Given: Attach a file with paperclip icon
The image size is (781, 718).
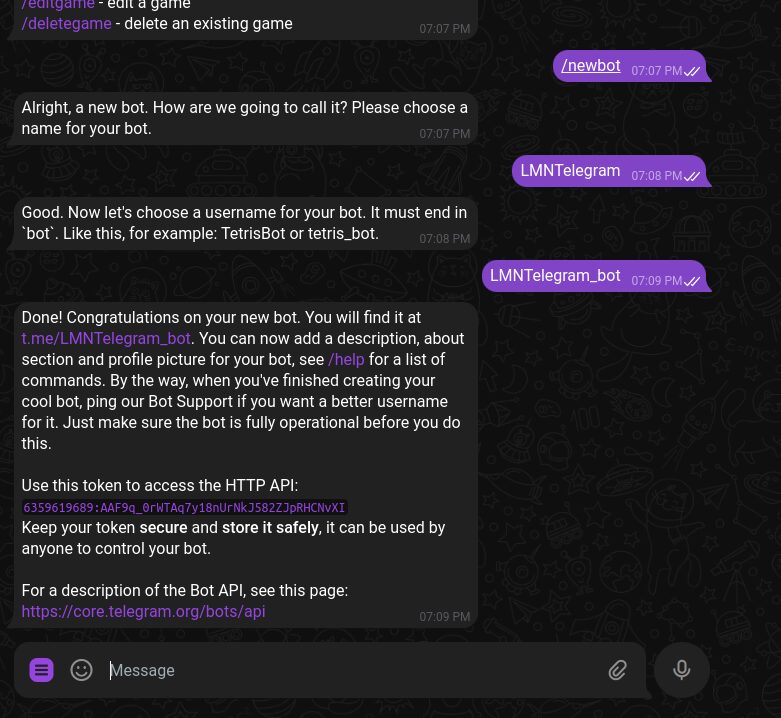Looking at the screenshot, I should (617, 670).
